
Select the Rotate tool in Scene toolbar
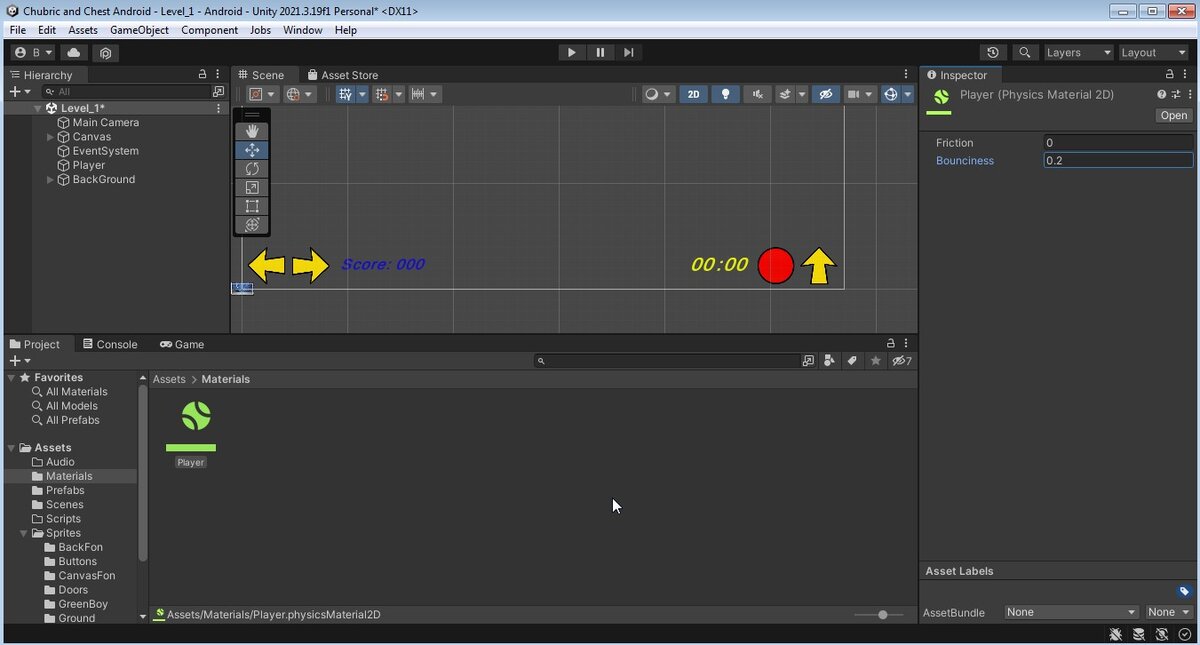coord(252,169)
